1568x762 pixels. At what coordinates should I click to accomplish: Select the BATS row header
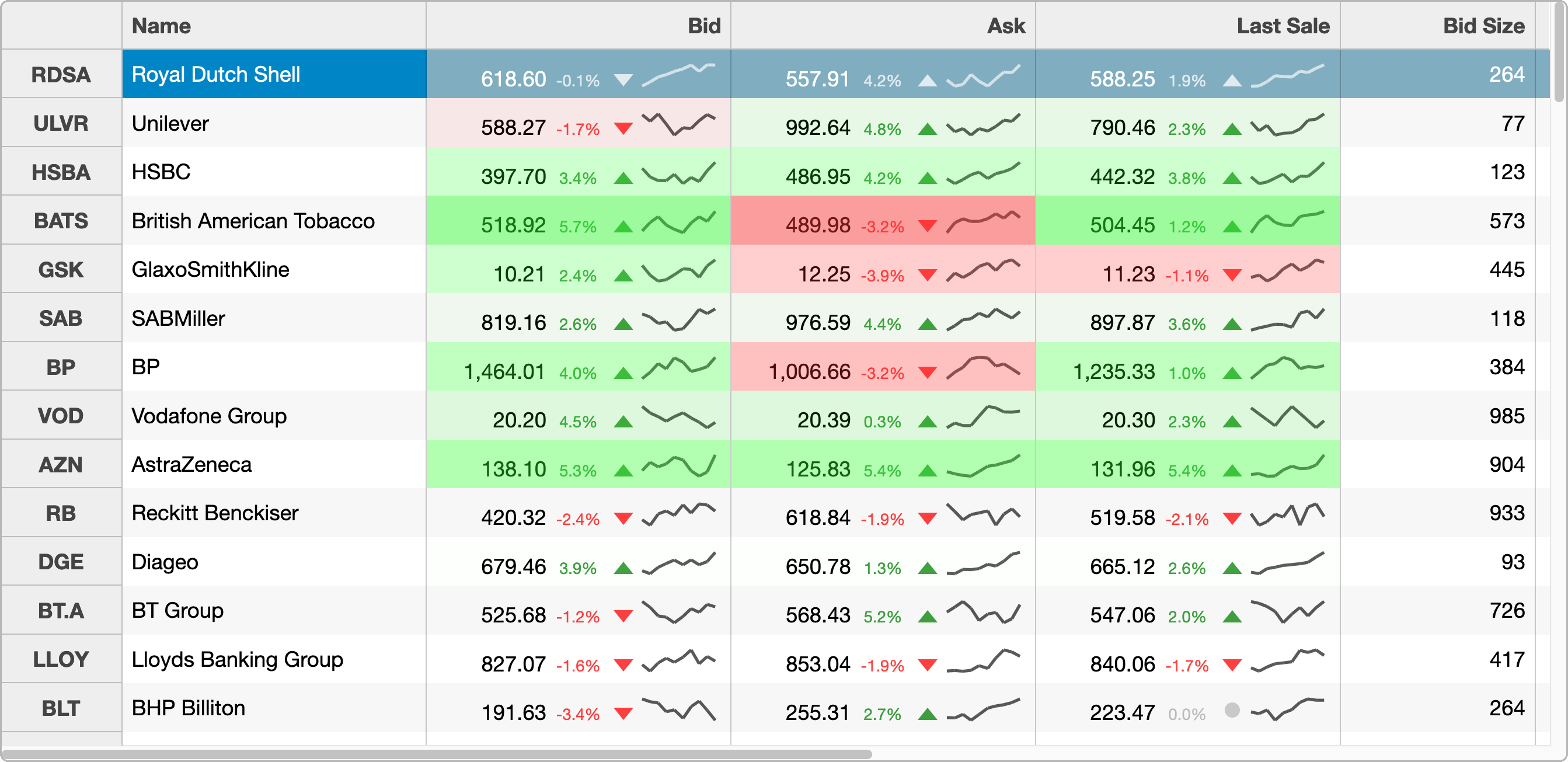(61, 220)
